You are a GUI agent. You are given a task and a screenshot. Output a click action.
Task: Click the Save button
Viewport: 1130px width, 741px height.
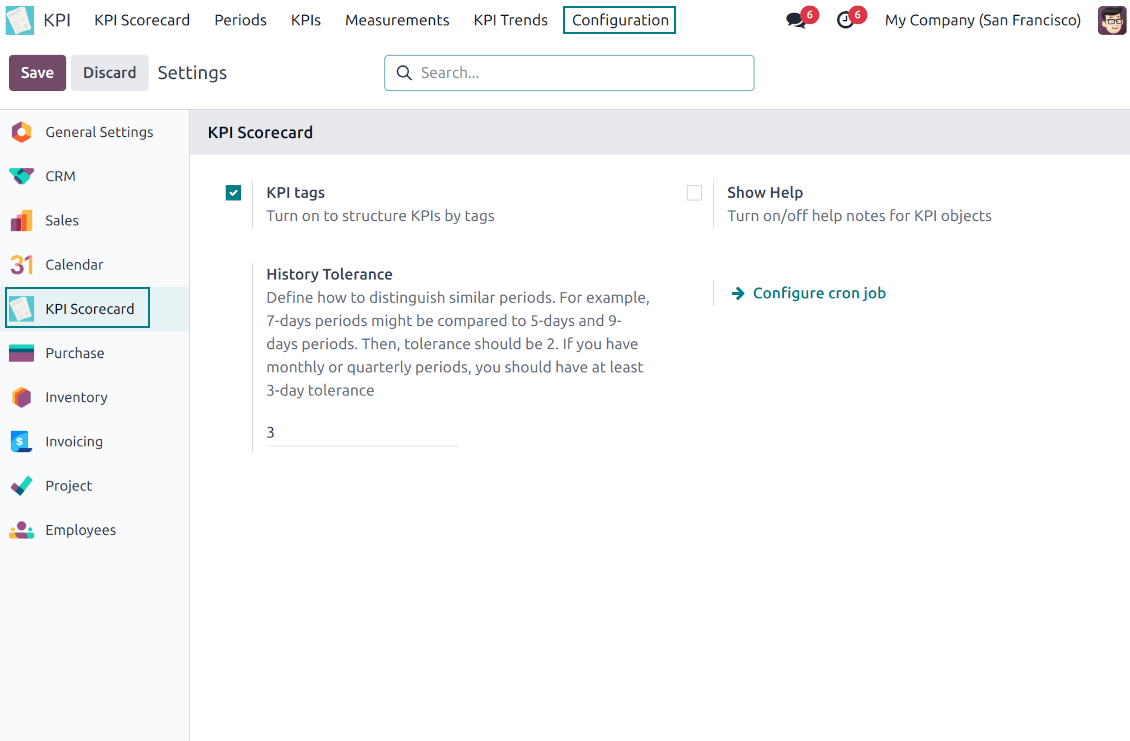pyautogui.click(x=37, y=73)
